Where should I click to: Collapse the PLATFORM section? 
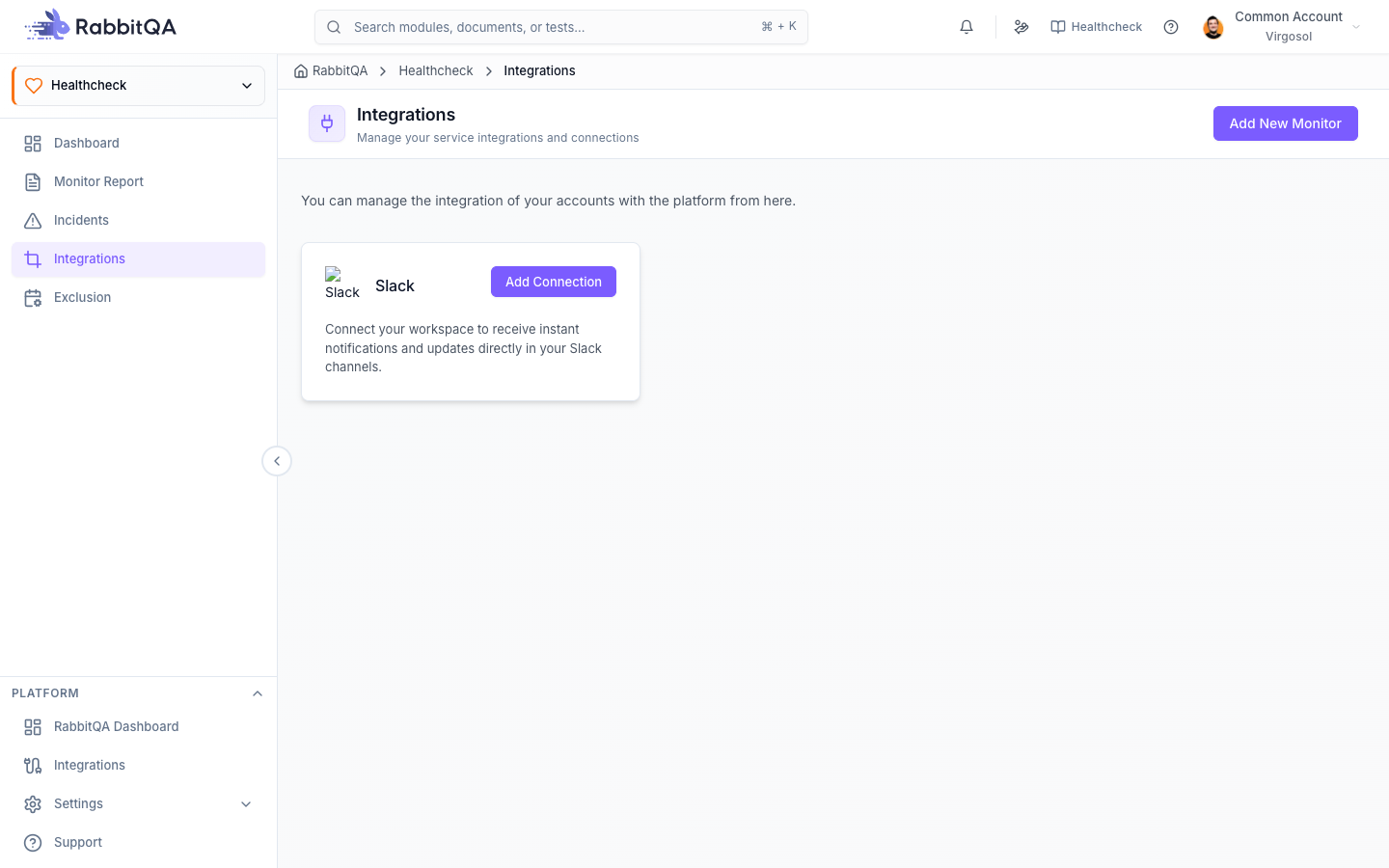258,693
